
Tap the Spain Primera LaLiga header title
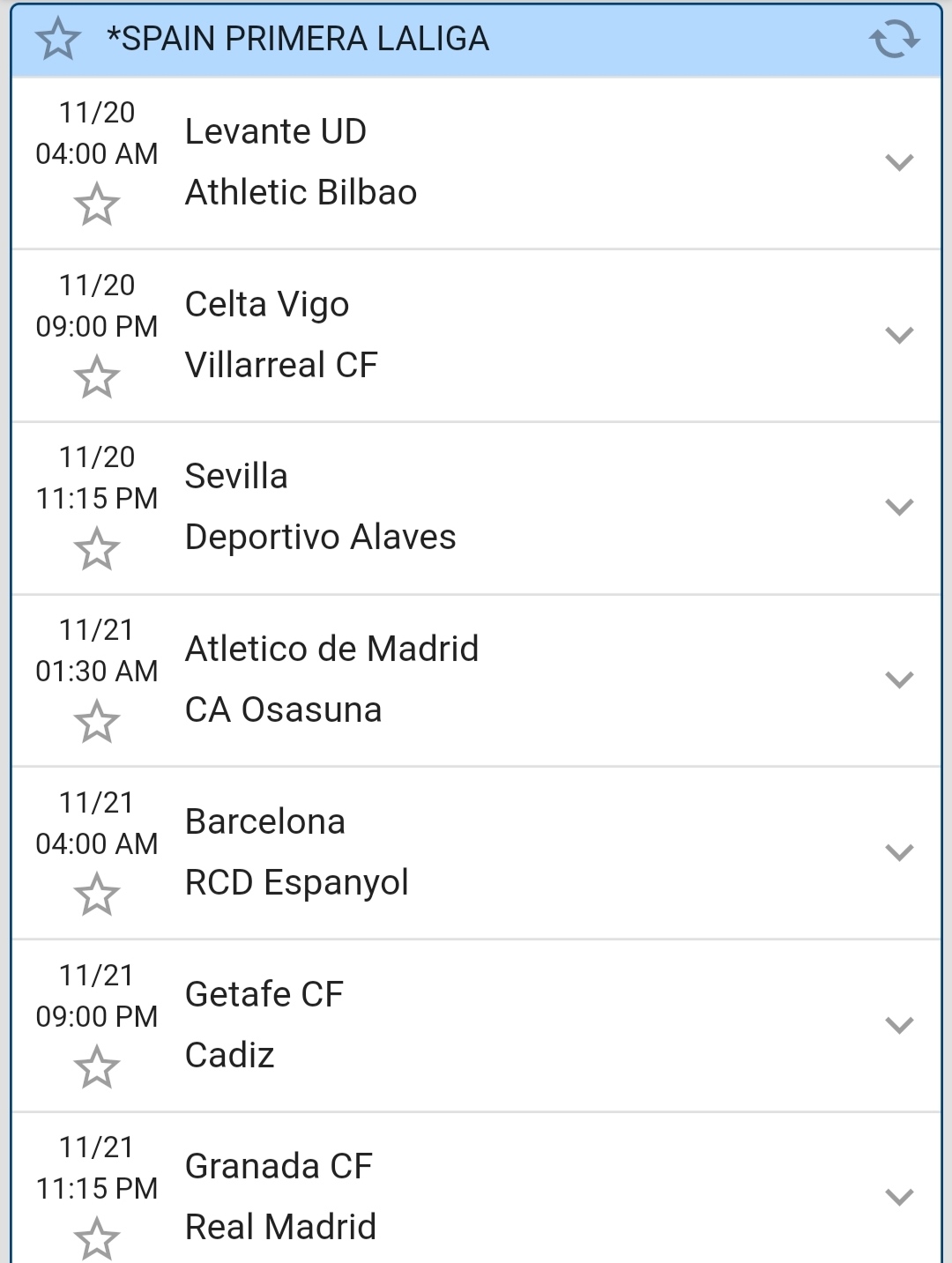coord(298,40)
